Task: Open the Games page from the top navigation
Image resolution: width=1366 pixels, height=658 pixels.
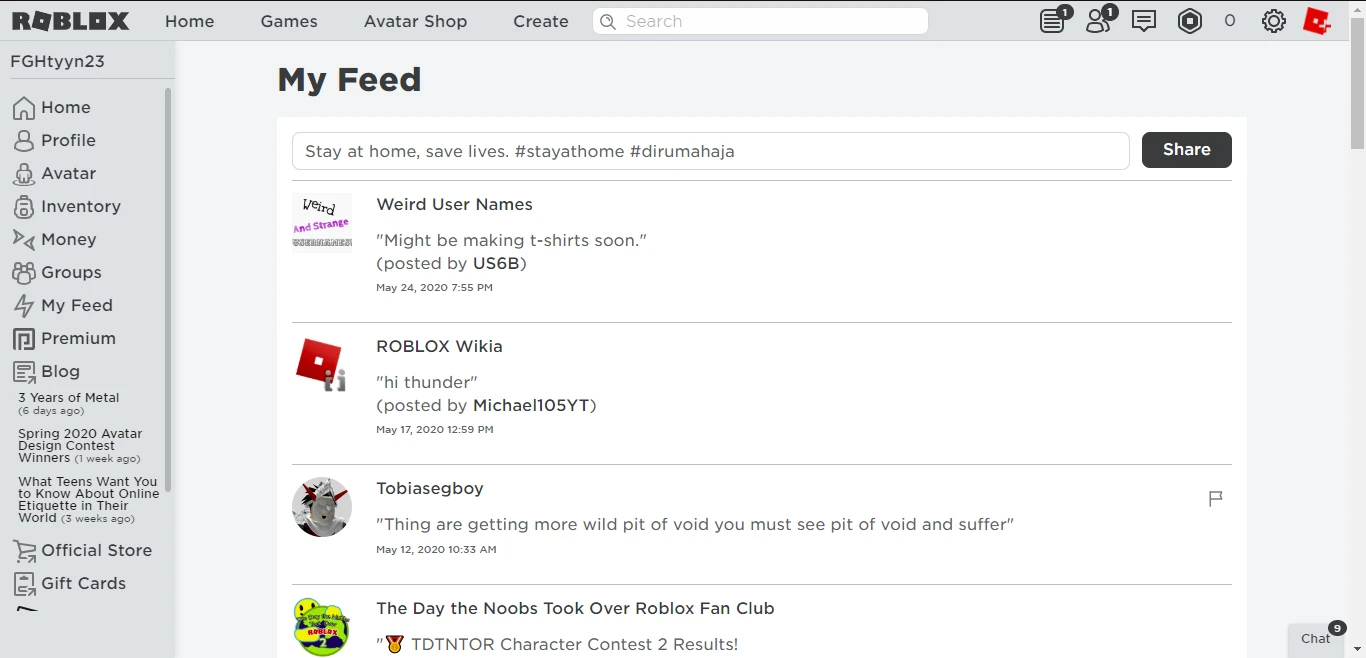Action: coord(288,20)
